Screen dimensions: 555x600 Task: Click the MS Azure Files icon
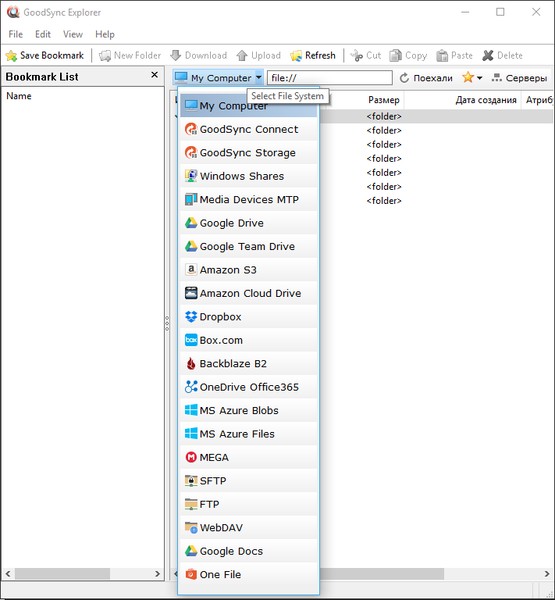(x=191, y=434)
